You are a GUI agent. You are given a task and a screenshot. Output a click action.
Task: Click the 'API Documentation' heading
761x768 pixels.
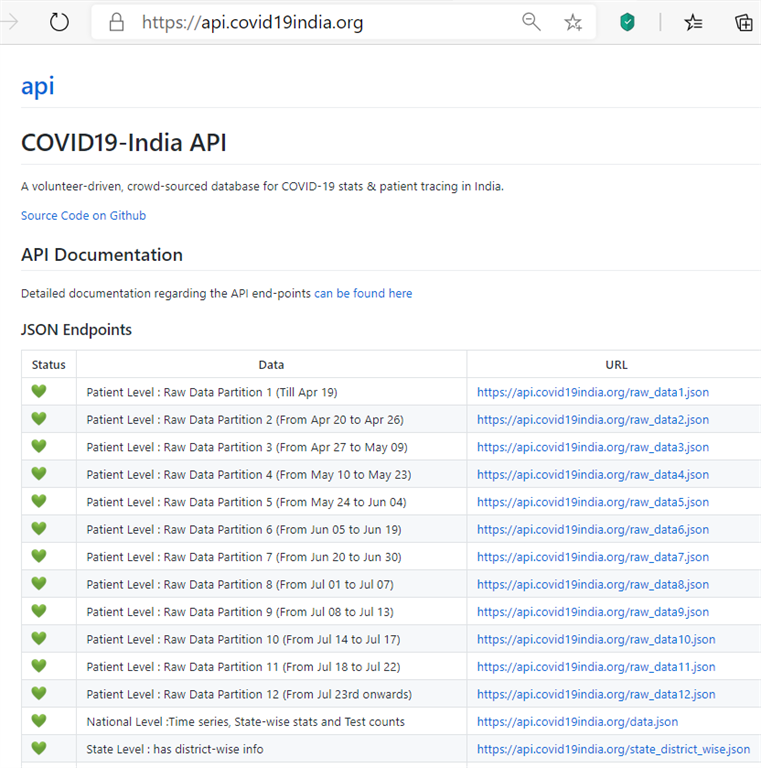(x=102, y=255)
